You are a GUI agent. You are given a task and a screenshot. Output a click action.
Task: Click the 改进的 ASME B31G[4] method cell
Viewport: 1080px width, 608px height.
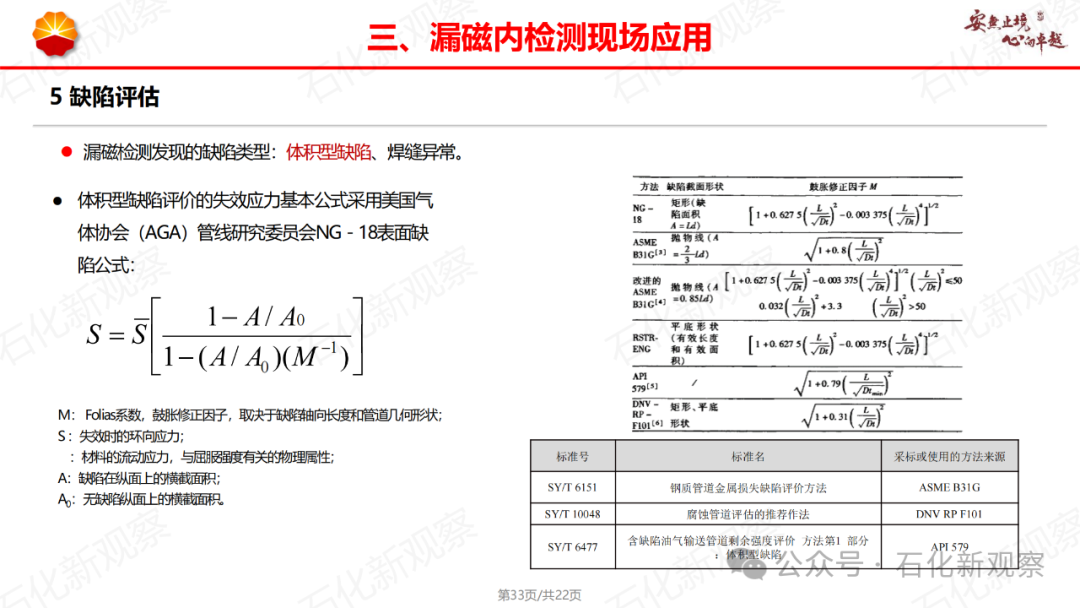tap(648, 293)
